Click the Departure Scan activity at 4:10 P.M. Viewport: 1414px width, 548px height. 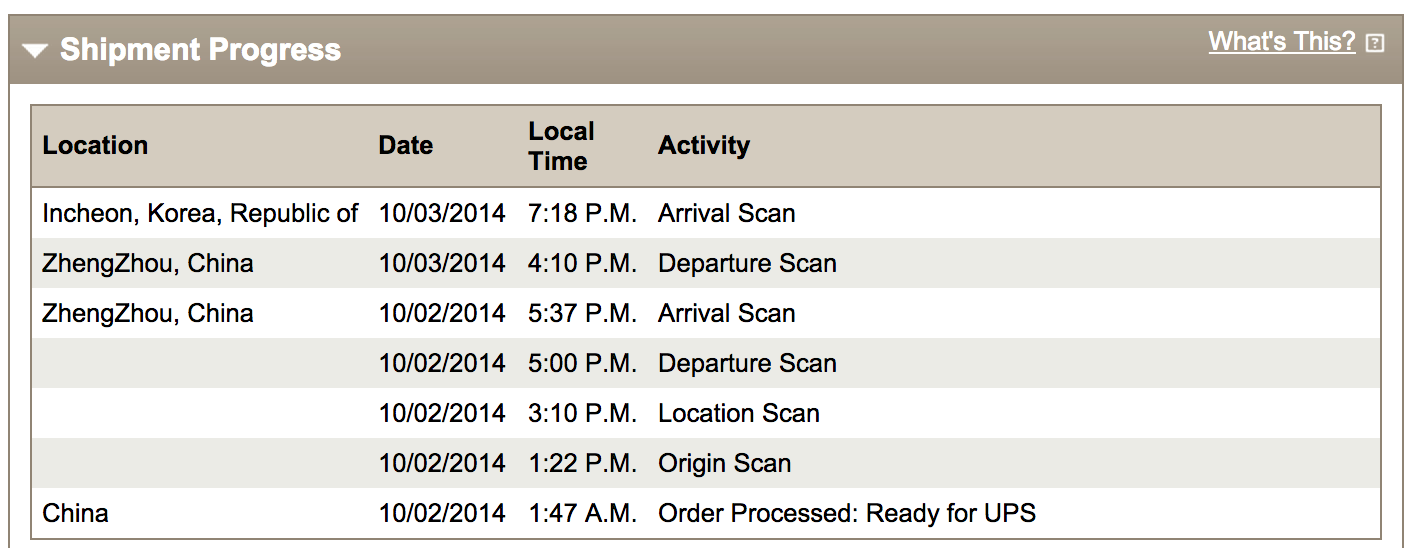(x=747, y=263)
